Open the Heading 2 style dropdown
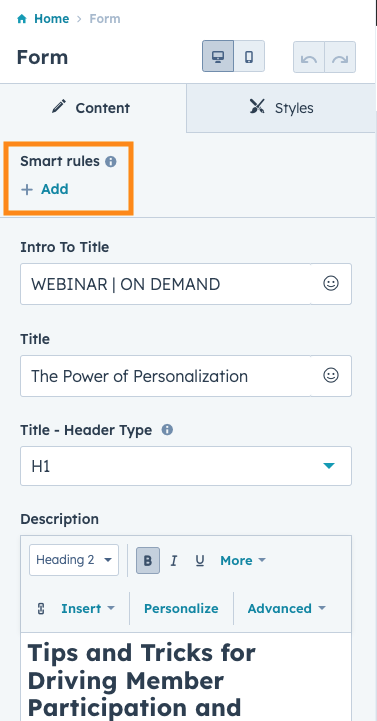 74,560
